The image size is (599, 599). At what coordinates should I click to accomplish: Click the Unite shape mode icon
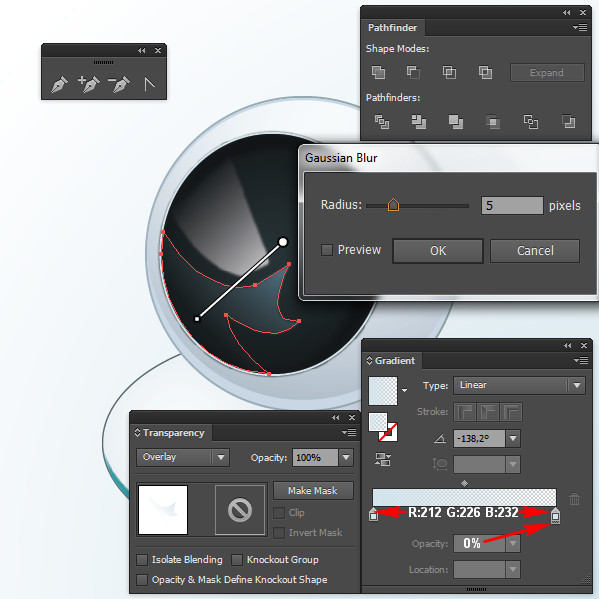[x=378, y=72]
